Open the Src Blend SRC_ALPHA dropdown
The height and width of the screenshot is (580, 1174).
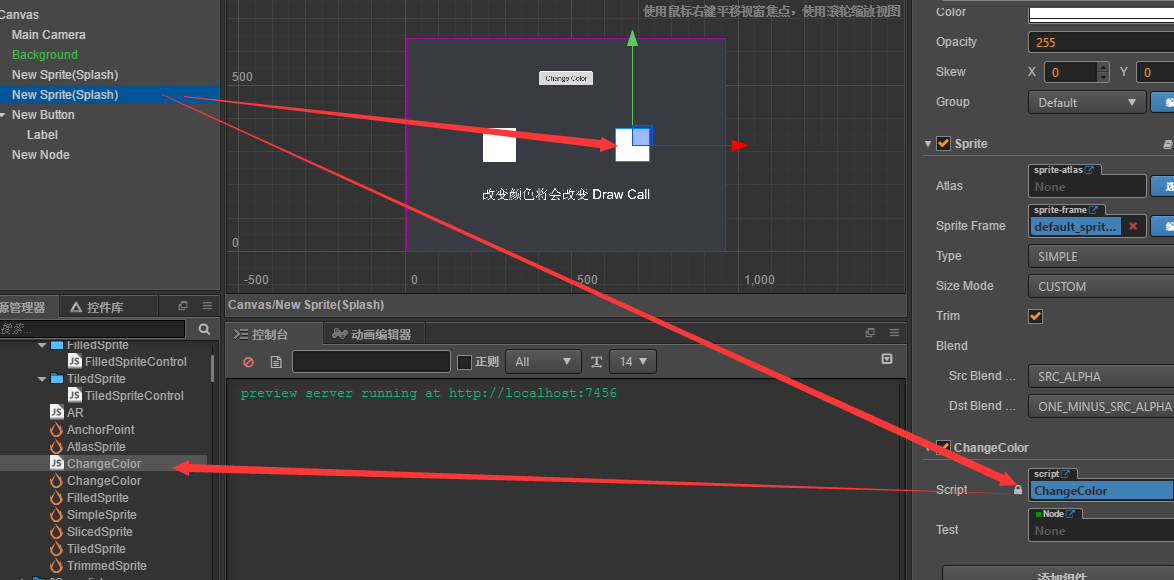coord(1101,376)
